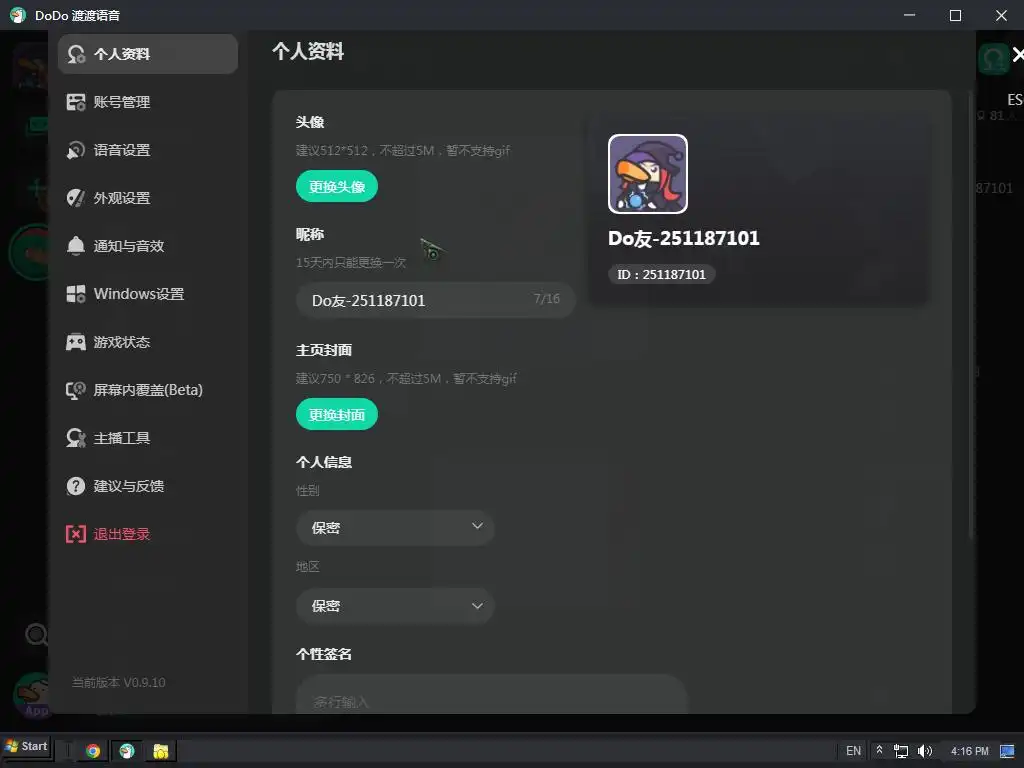This screenshot has width=1024, height=768.
Task: Open 账号管理 account management tab
Action: pyautogui.click(x=148, y=102)
